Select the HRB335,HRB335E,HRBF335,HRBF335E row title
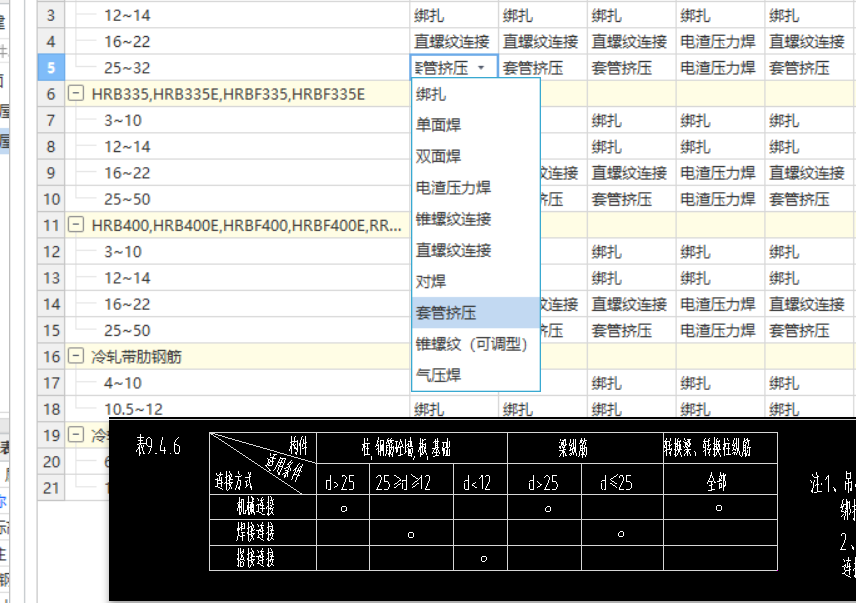Screen dimensions: 856x603 tap(228, 94)
